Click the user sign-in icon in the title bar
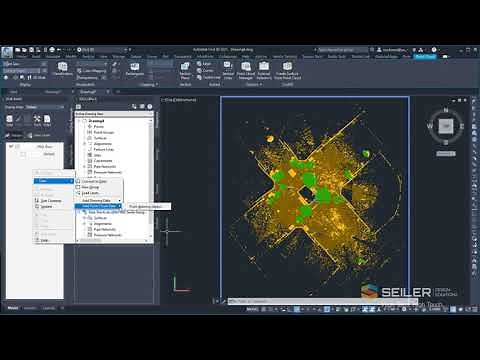Viewport: 480px width, 360px height. click(379, 50)
